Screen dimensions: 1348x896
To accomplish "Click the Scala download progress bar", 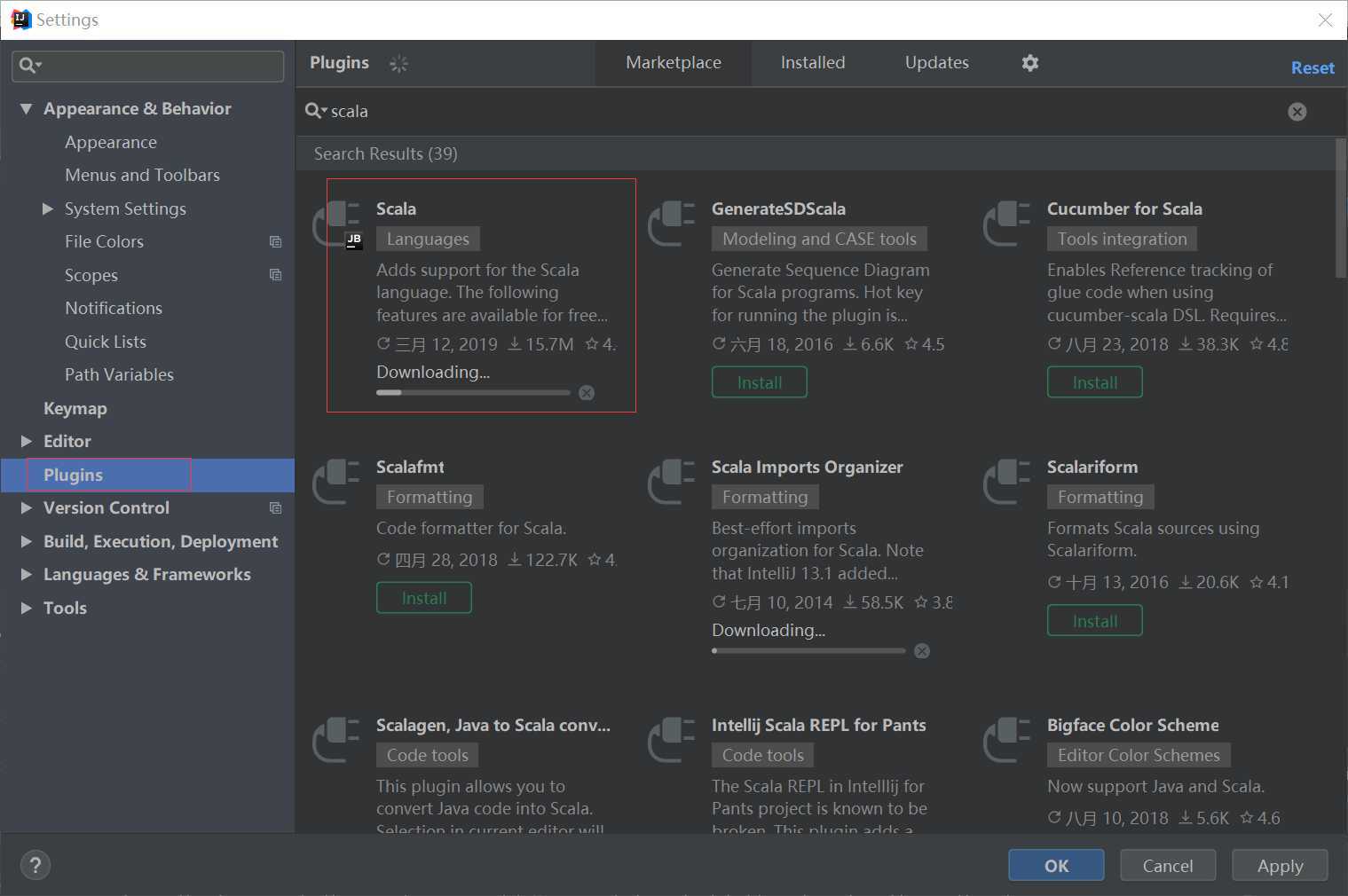I will pyautogui.click(x=473, y=392).
